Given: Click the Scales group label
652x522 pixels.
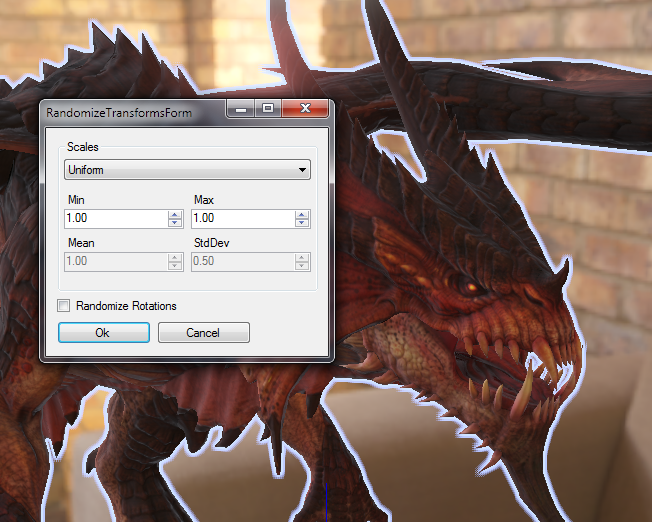Looking at the screenshot, I should (83, 147).
